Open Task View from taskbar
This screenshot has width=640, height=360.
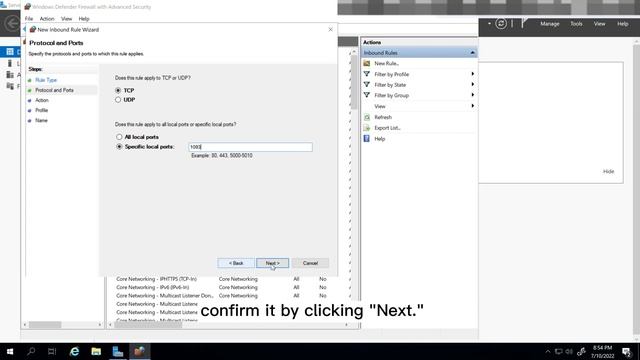tap(52, 351)
